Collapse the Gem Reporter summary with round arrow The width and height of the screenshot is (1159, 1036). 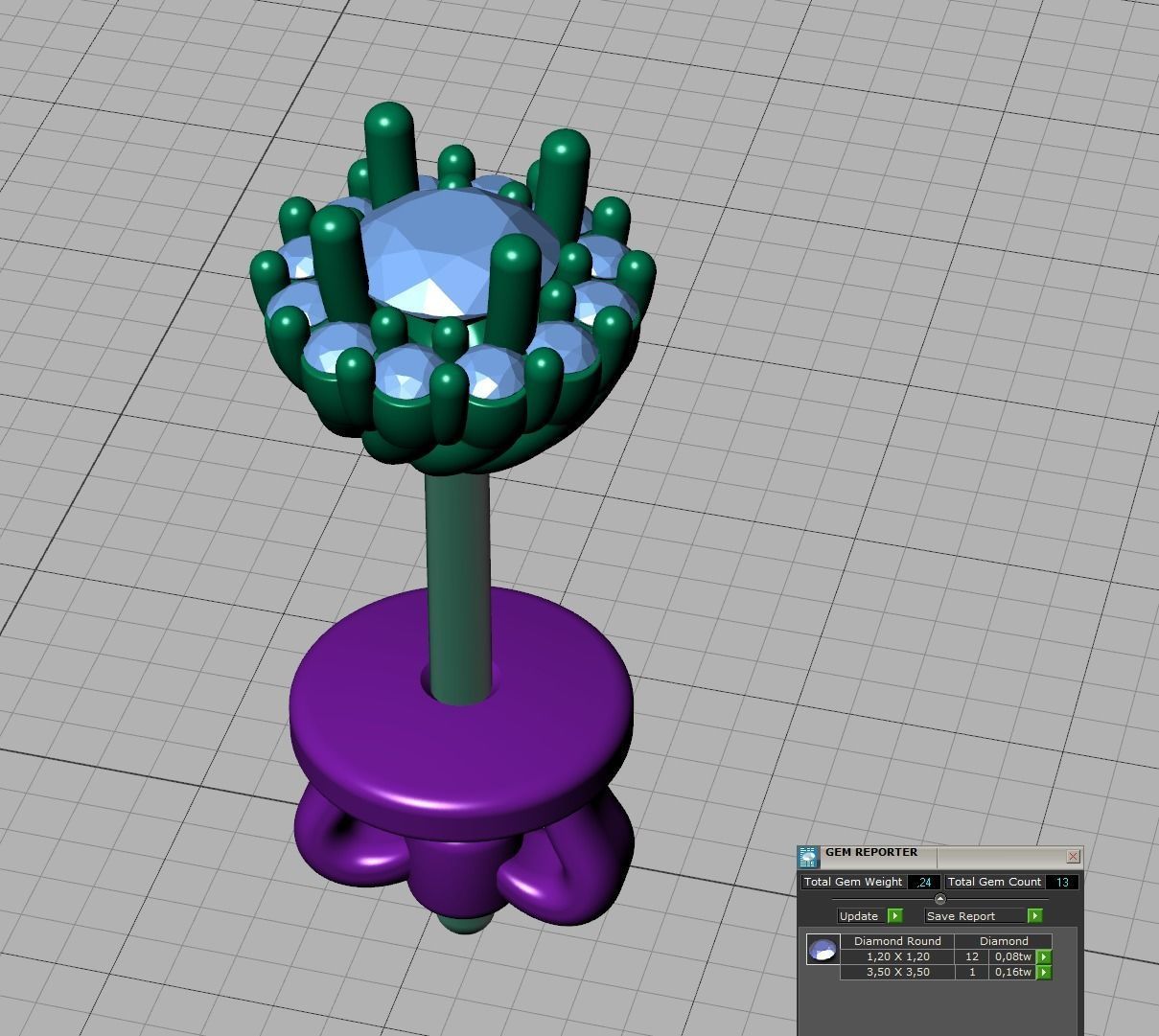click(x=939, y=899)
